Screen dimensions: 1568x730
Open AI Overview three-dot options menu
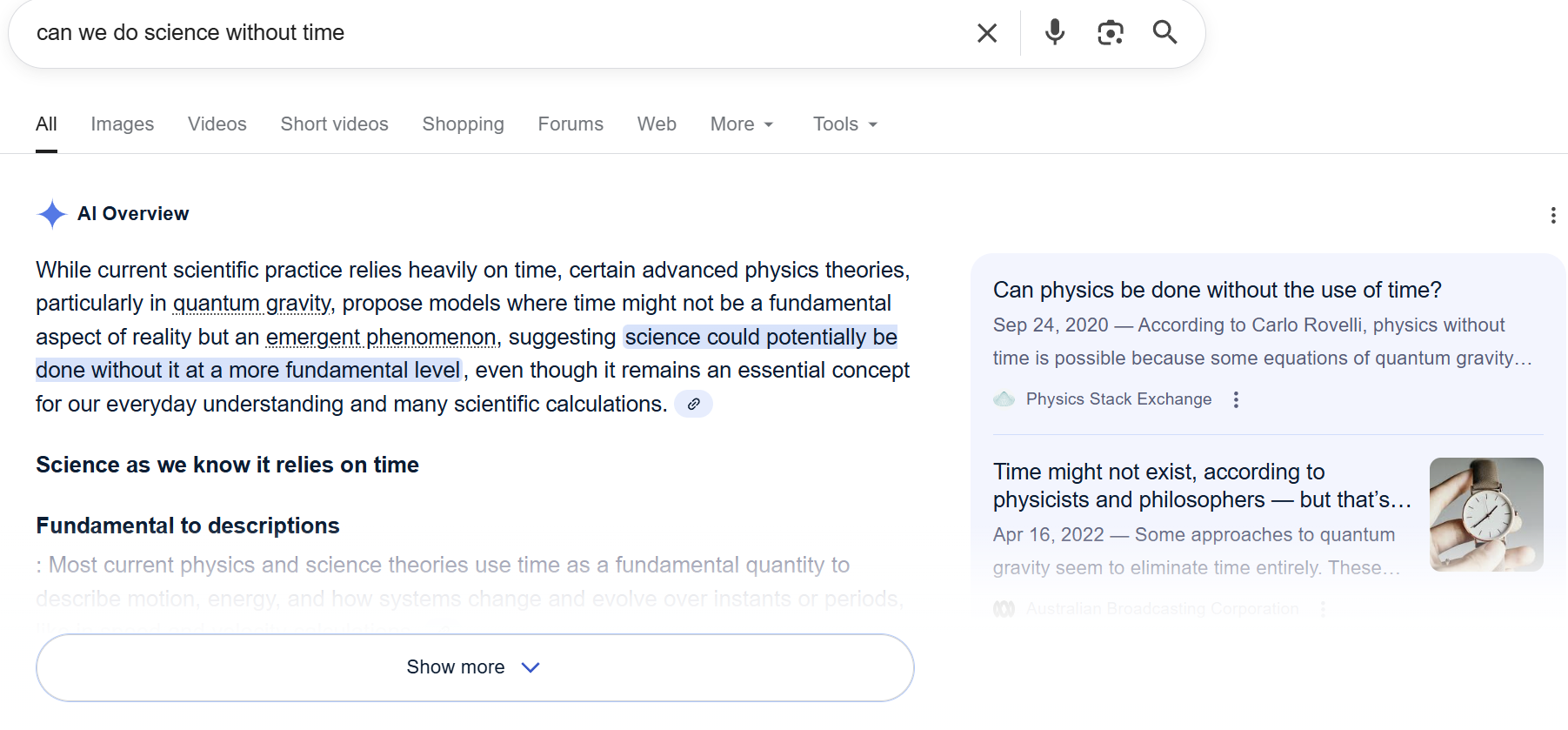click(x=1553, y=216)
